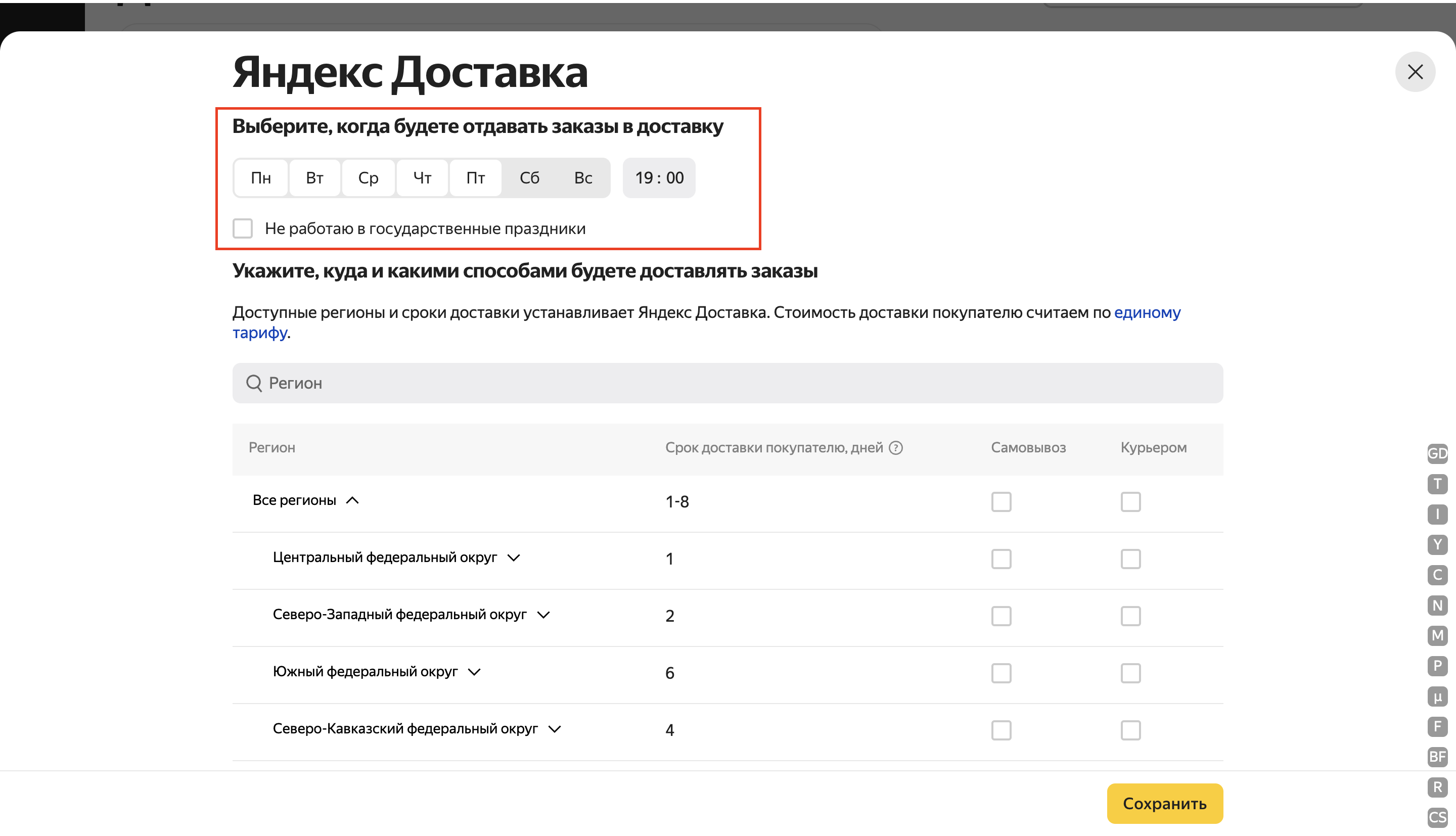Select день недели Вт (Вторник)

(314, 177)
